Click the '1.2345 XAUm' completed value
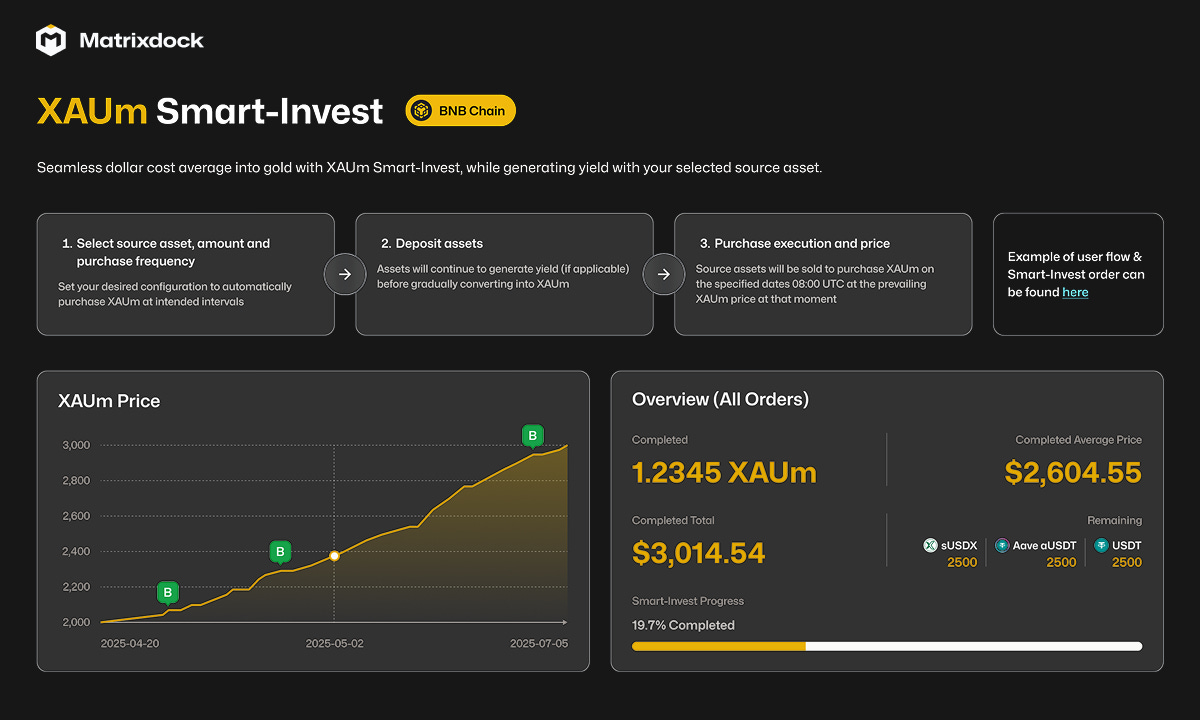This screenshot has height=720, width=1200. (724, 472)
